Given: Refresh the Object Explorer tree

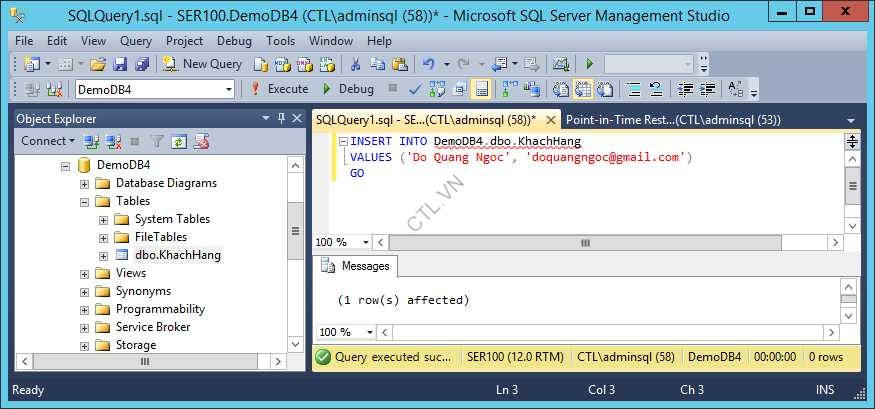Looking at the screenshot, I should 180,142.
